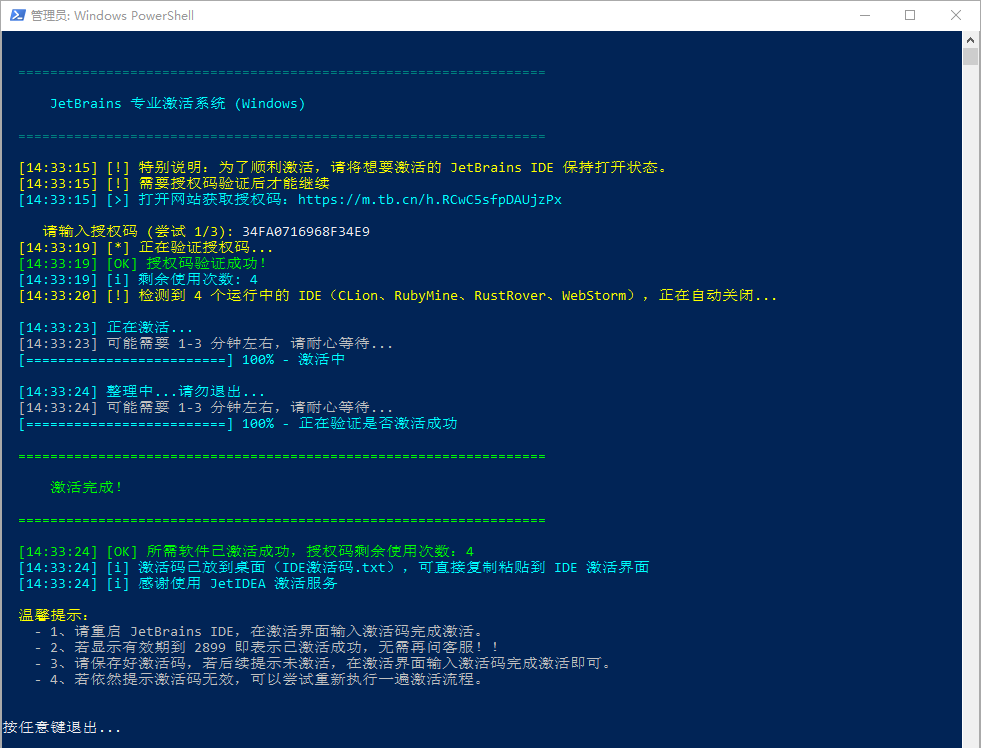The image size is (981, 748).
Task: Click the "特别说明" notice line
Action: pos(343,168)
